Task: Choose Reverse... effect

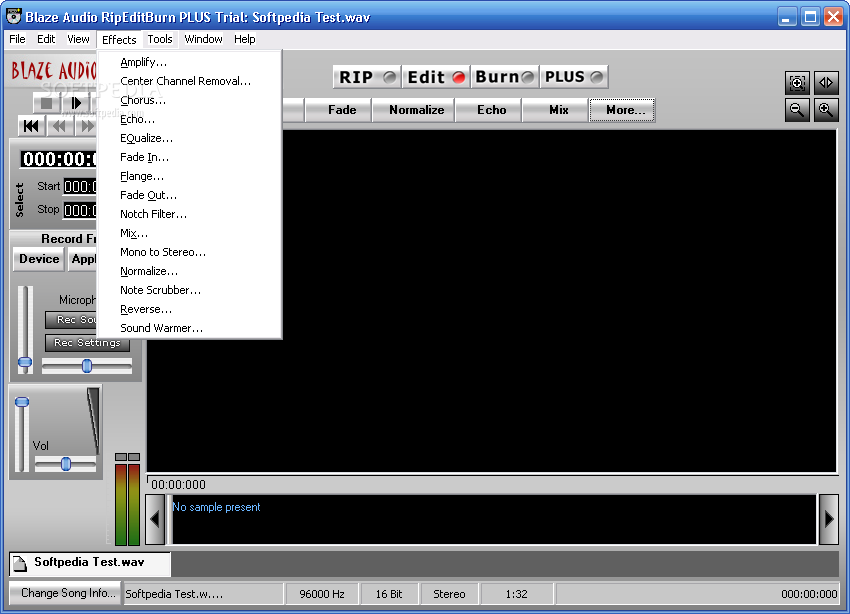Action: (x=190, y=309)
